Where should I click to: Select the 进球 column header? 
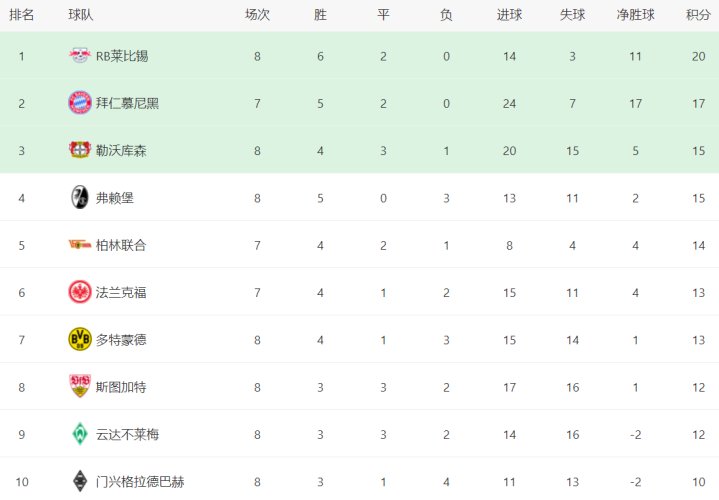(509, 15)
